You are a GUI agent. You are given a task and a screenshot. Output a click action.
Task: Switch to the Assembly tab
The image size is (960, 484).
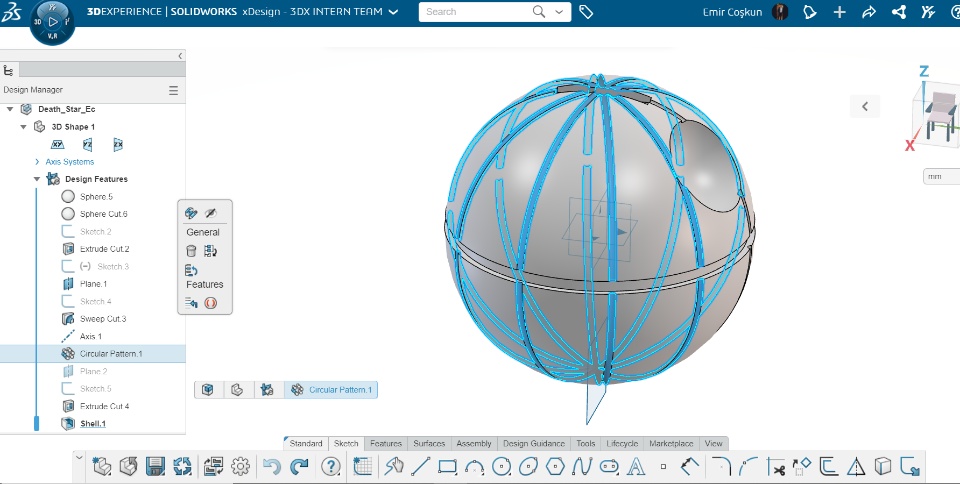pos(474,444)
